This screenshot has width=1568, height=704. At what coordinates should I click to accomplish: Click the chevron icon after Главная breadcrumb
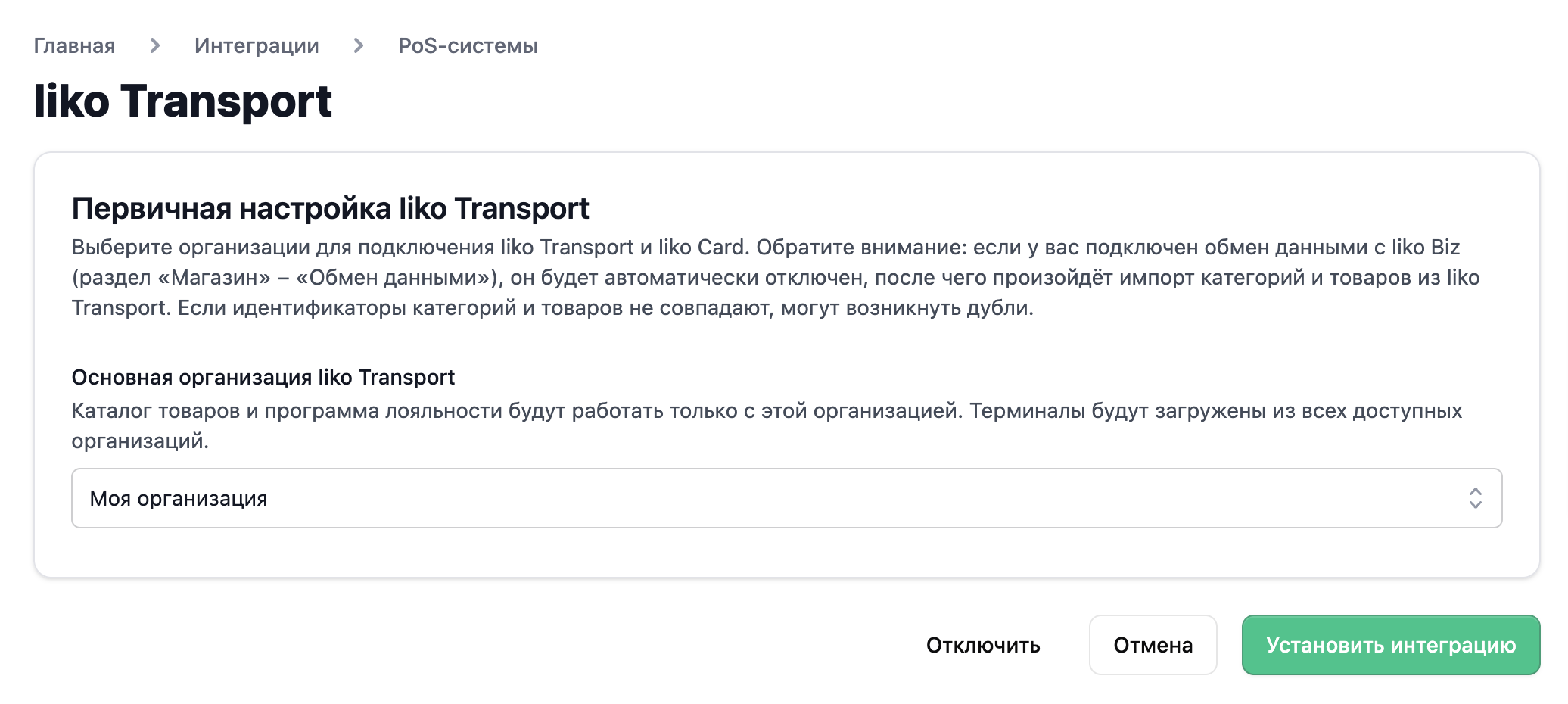[x=155, y=45]
